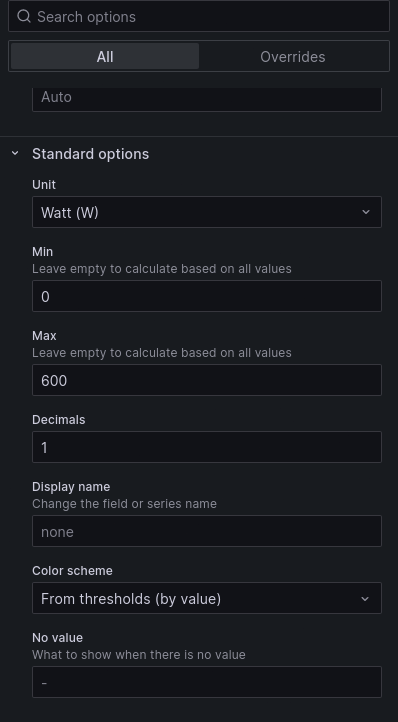The image size is (398, 722).
Task: Collapse the Standard options chevron
Action: point(15,153)
